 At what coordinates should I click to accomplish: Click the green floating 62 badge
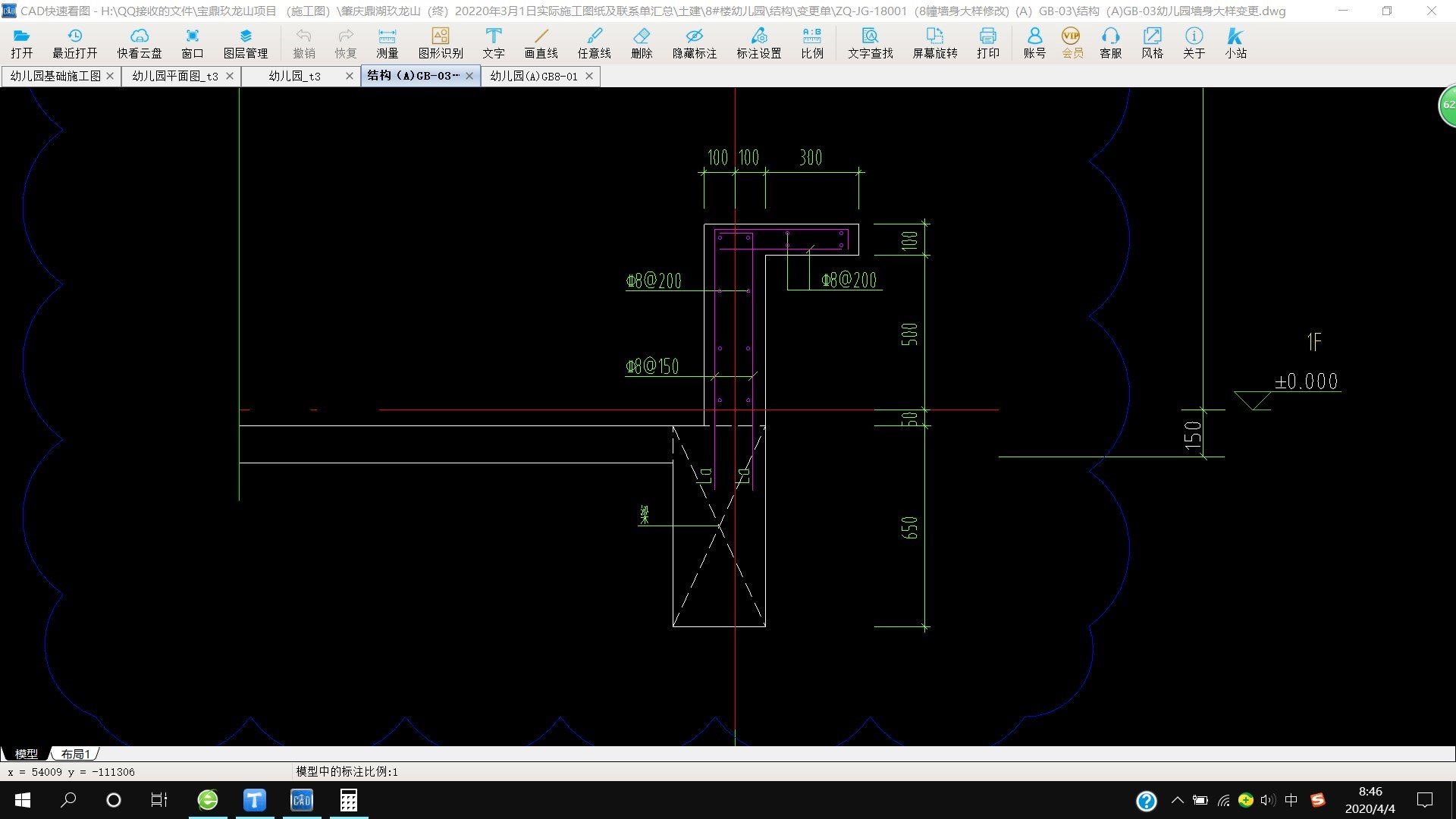pos(1447,105)
